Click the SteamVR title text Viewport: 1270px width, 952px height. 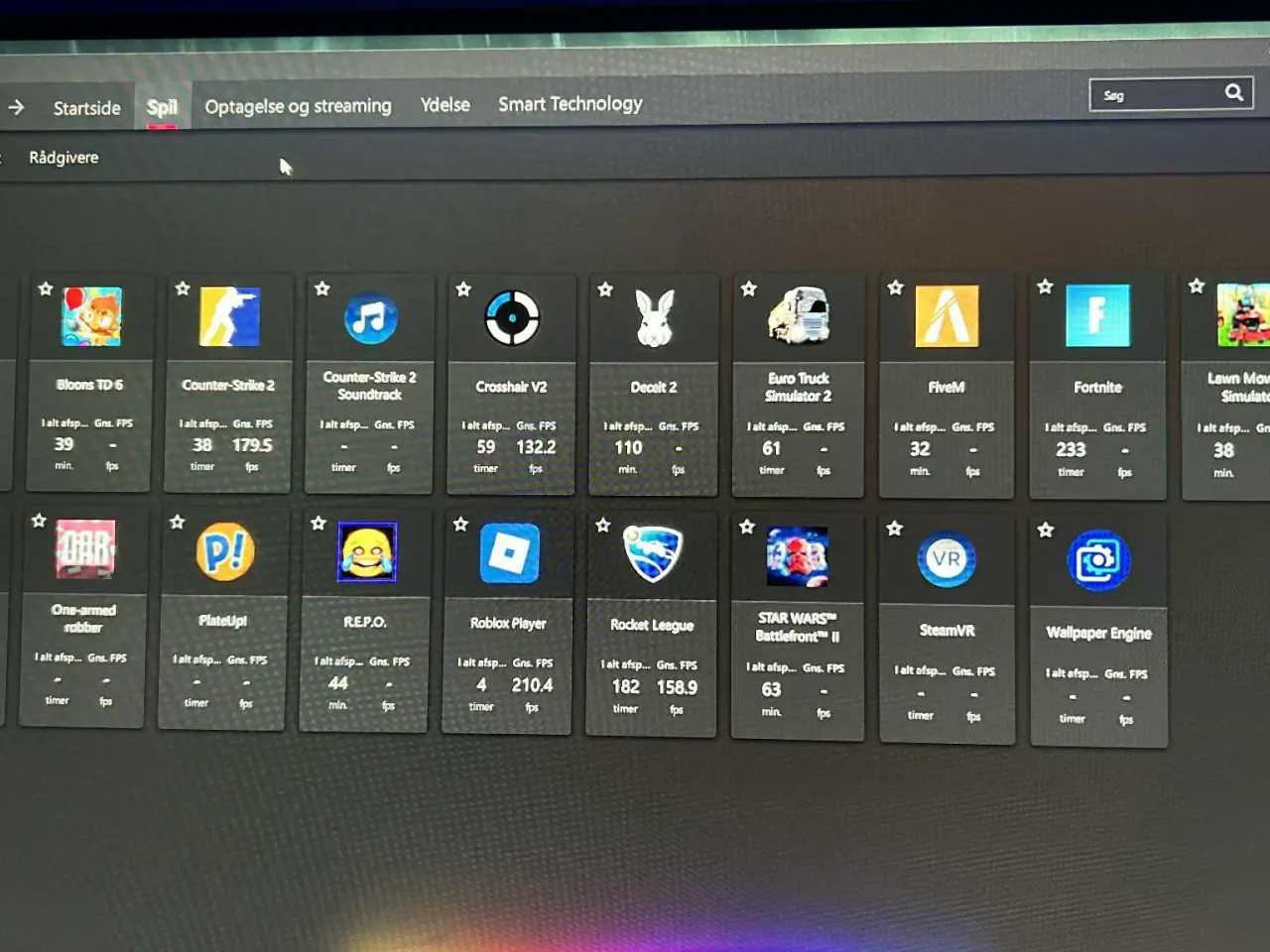click(947, 630)
